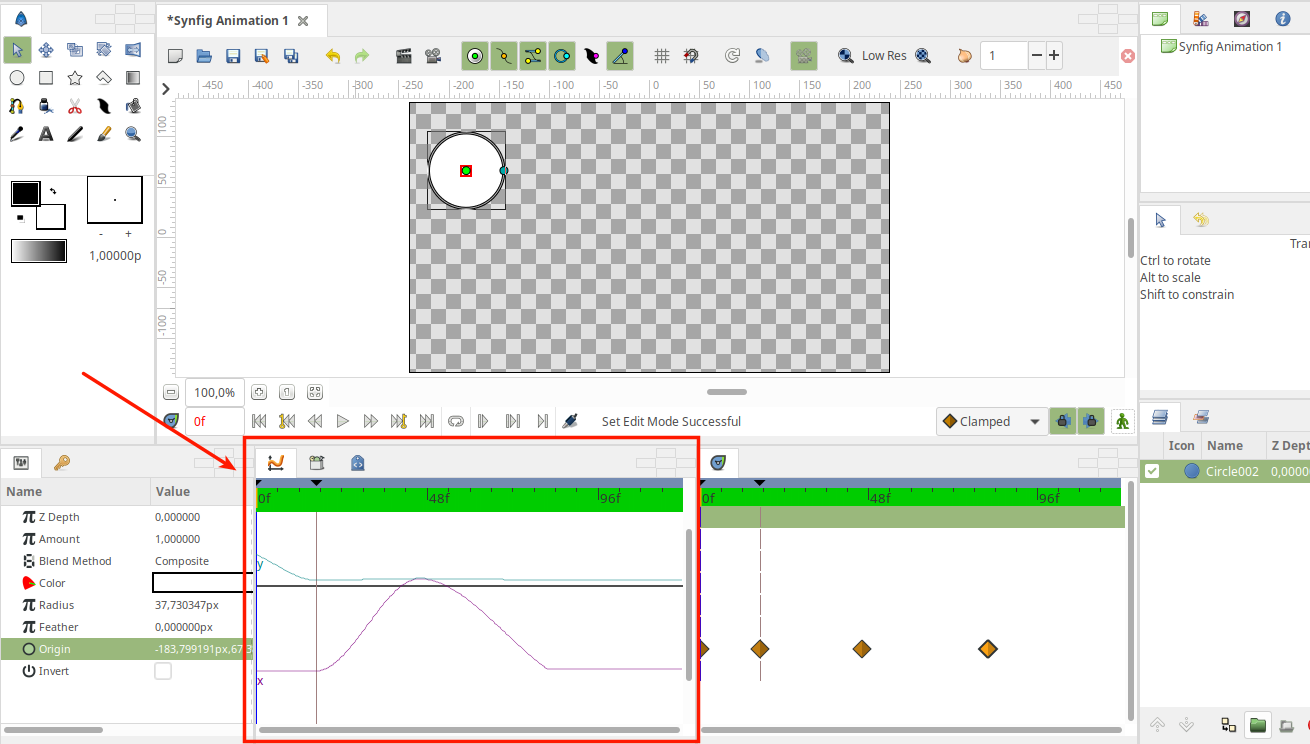Toggle animation editing mode with the running man icon
This screenshot has width=1310, height=744.
tap(1122, 421)
